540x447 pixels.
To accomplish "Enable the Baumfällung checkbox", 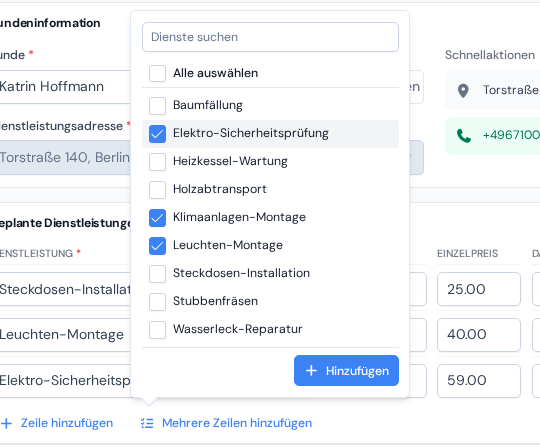I will [157, 105].
